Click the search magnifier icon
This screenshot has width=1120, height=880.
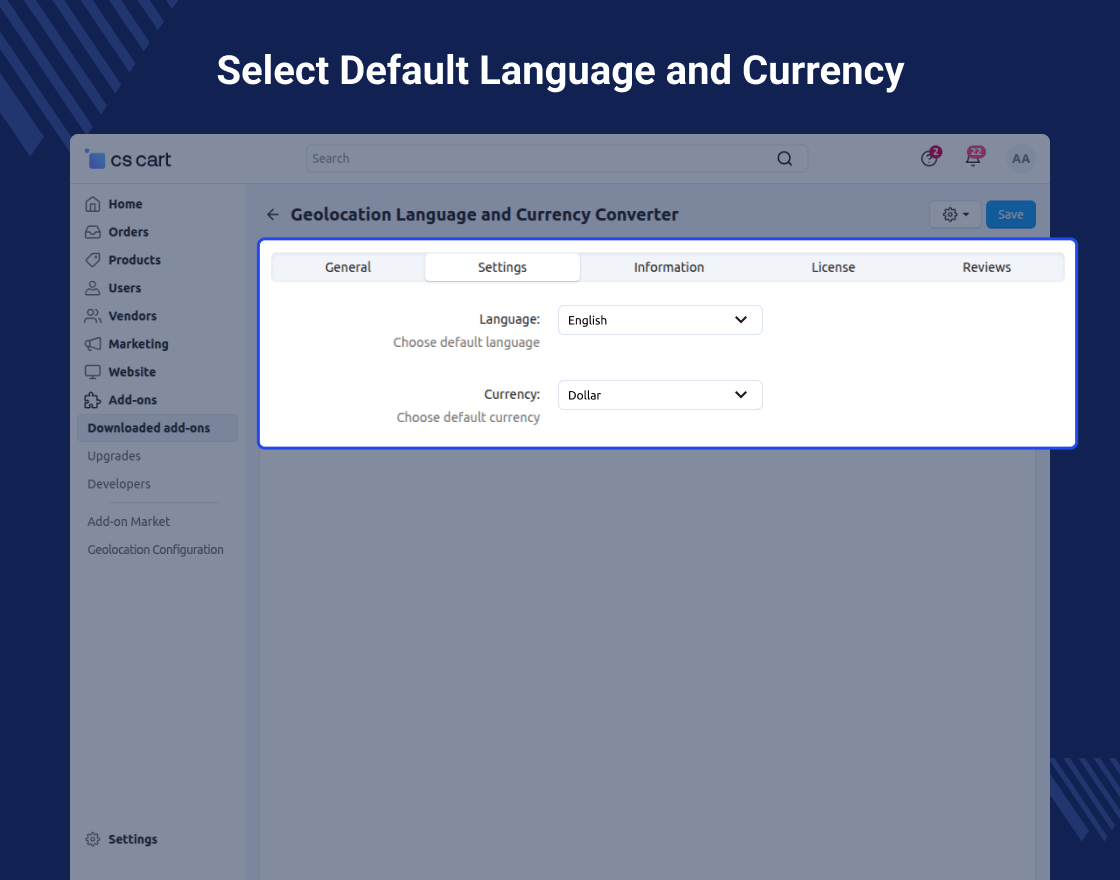click(785, 159)
